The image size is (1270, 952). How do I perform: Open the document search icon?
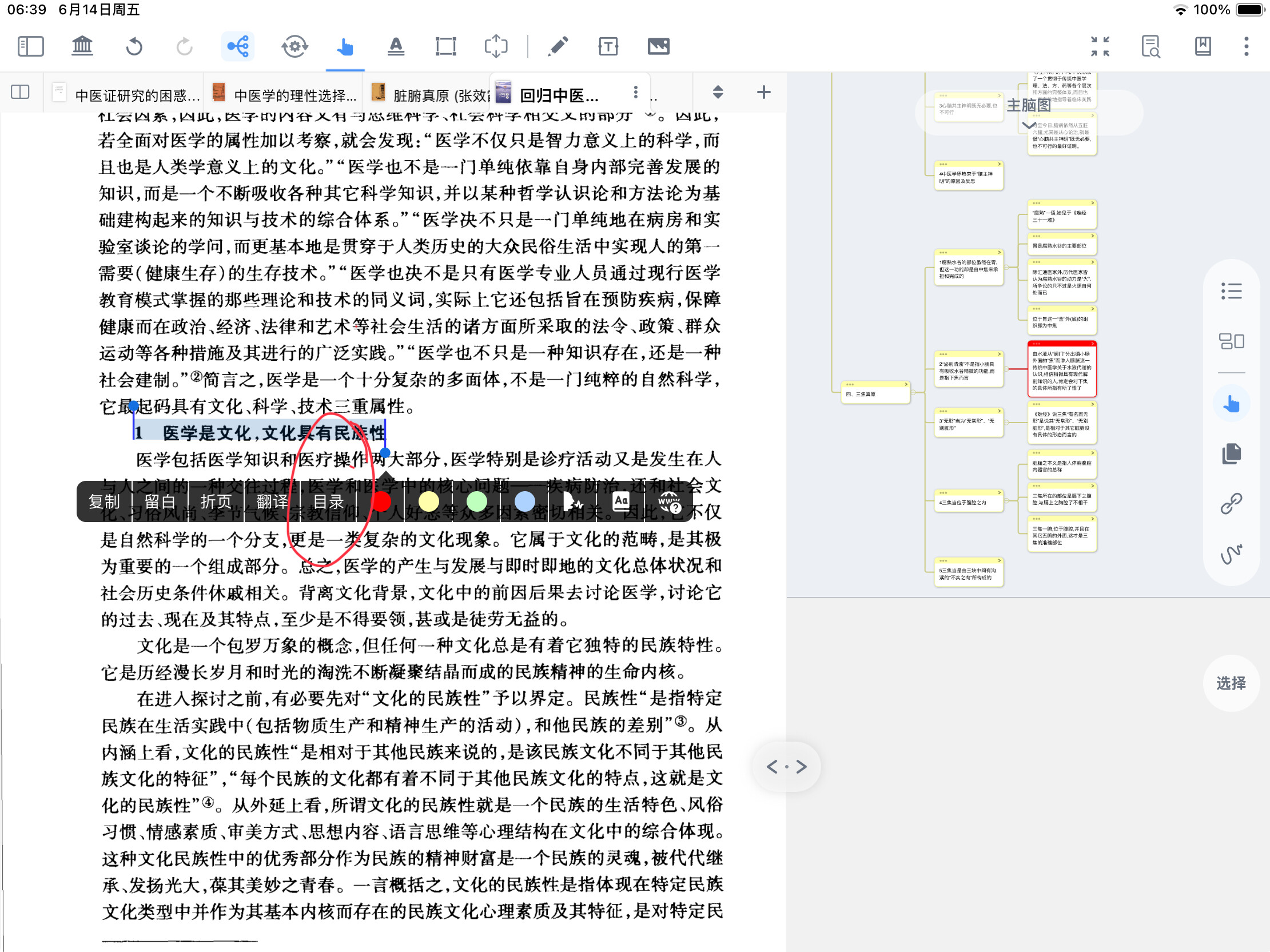pos(1150,46)
